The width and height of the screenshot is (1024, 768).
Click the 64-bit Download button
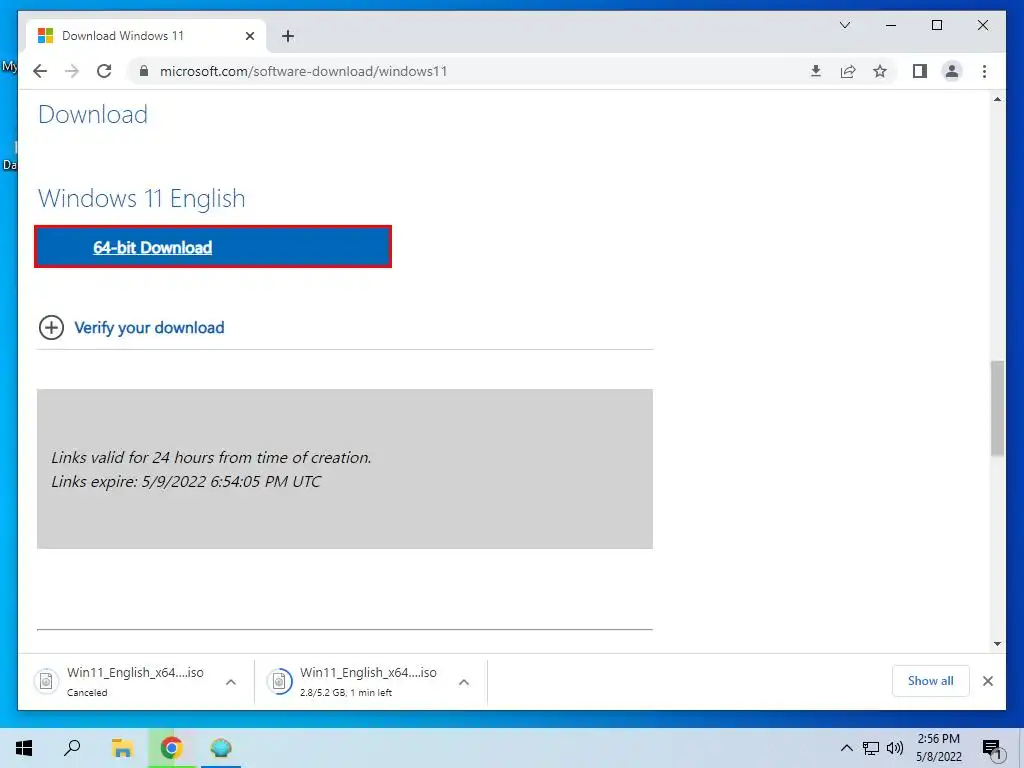pyautogui.click(x=213, y=247)
